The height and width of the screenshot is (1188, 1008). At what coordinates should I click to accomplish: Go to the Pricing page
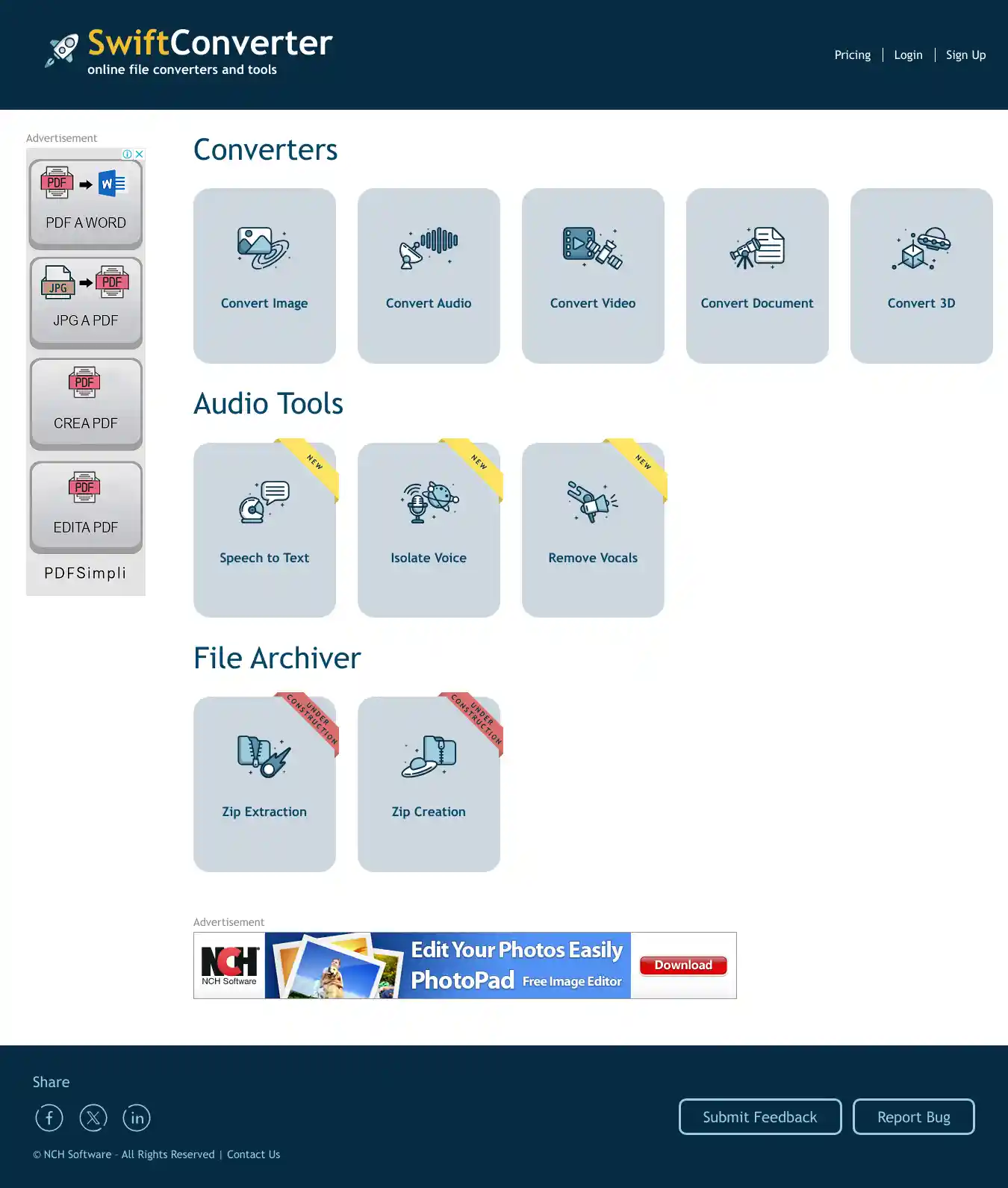[x=852, y=55]
